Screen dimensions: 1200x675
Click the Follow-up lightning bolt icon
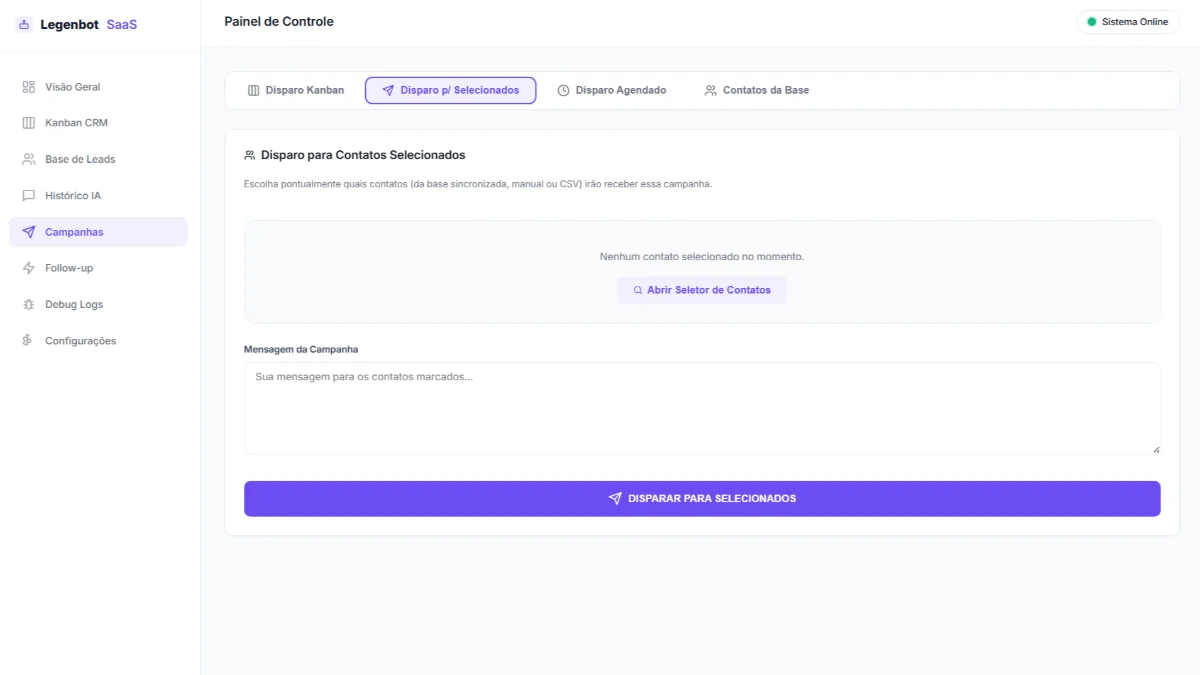coord(29,268)
